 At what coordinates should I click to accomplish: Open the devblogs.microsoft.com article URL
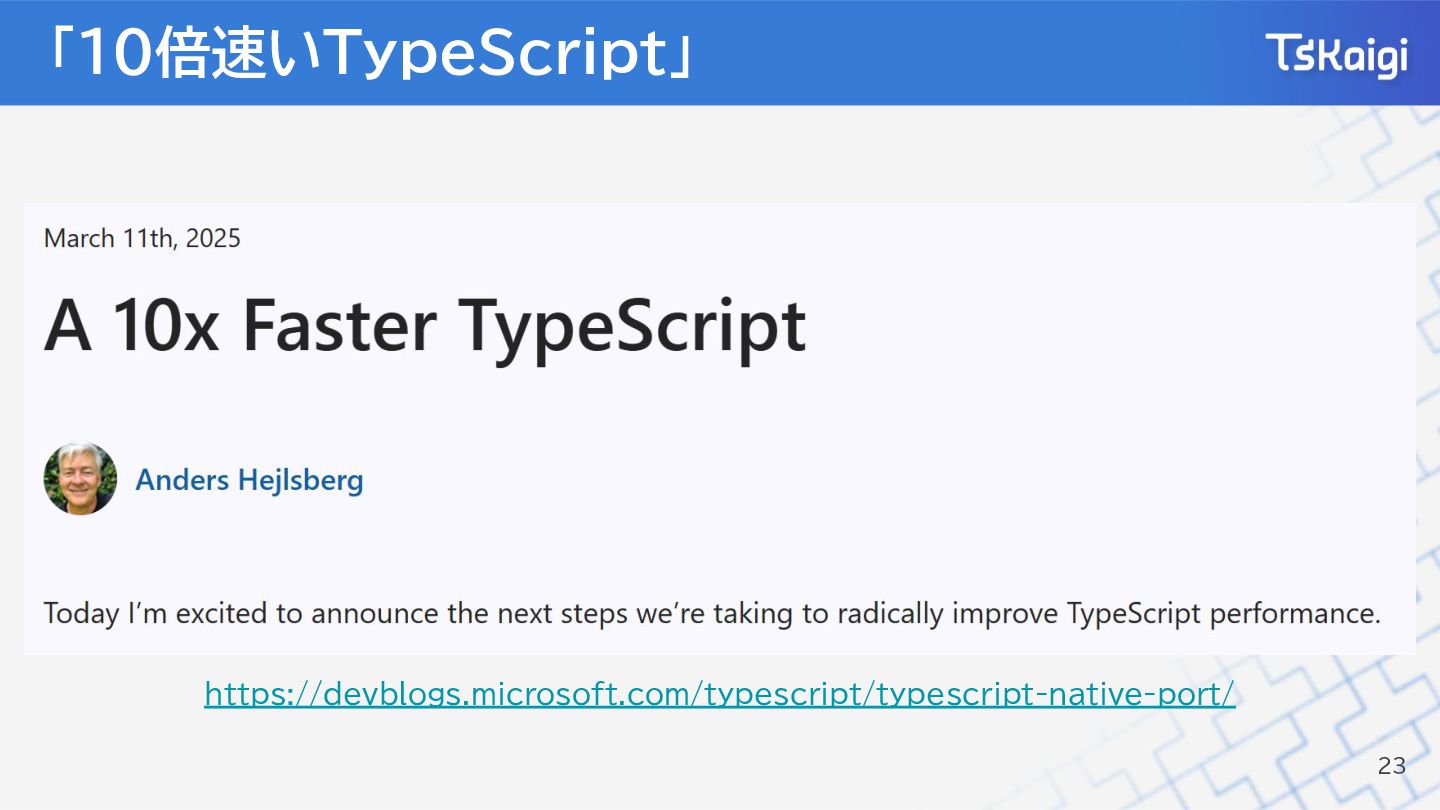click(x=719, y=693)
